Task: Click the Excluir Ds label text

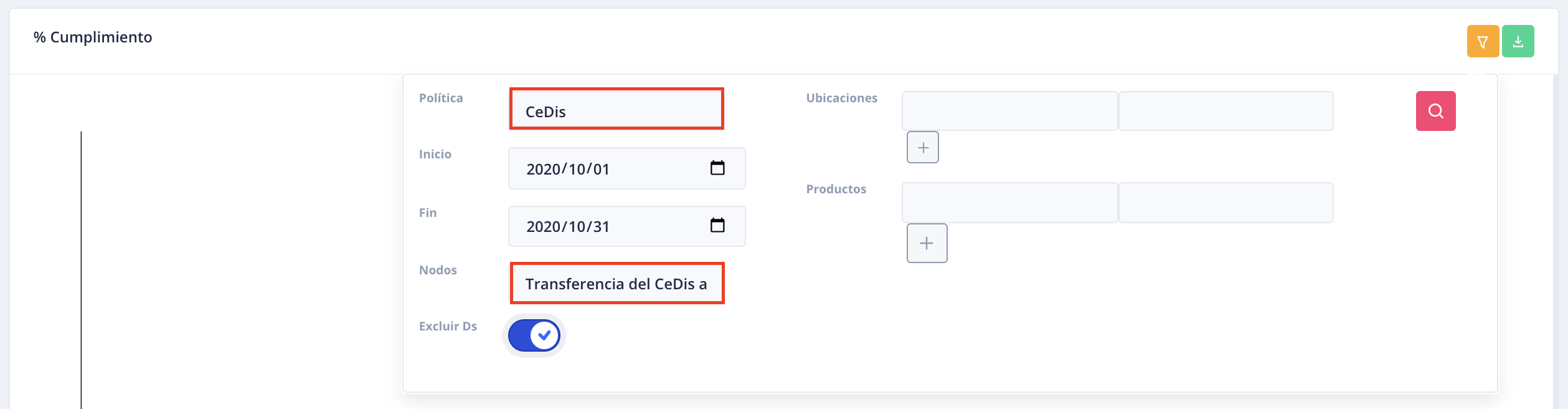Action: [448, 326]
